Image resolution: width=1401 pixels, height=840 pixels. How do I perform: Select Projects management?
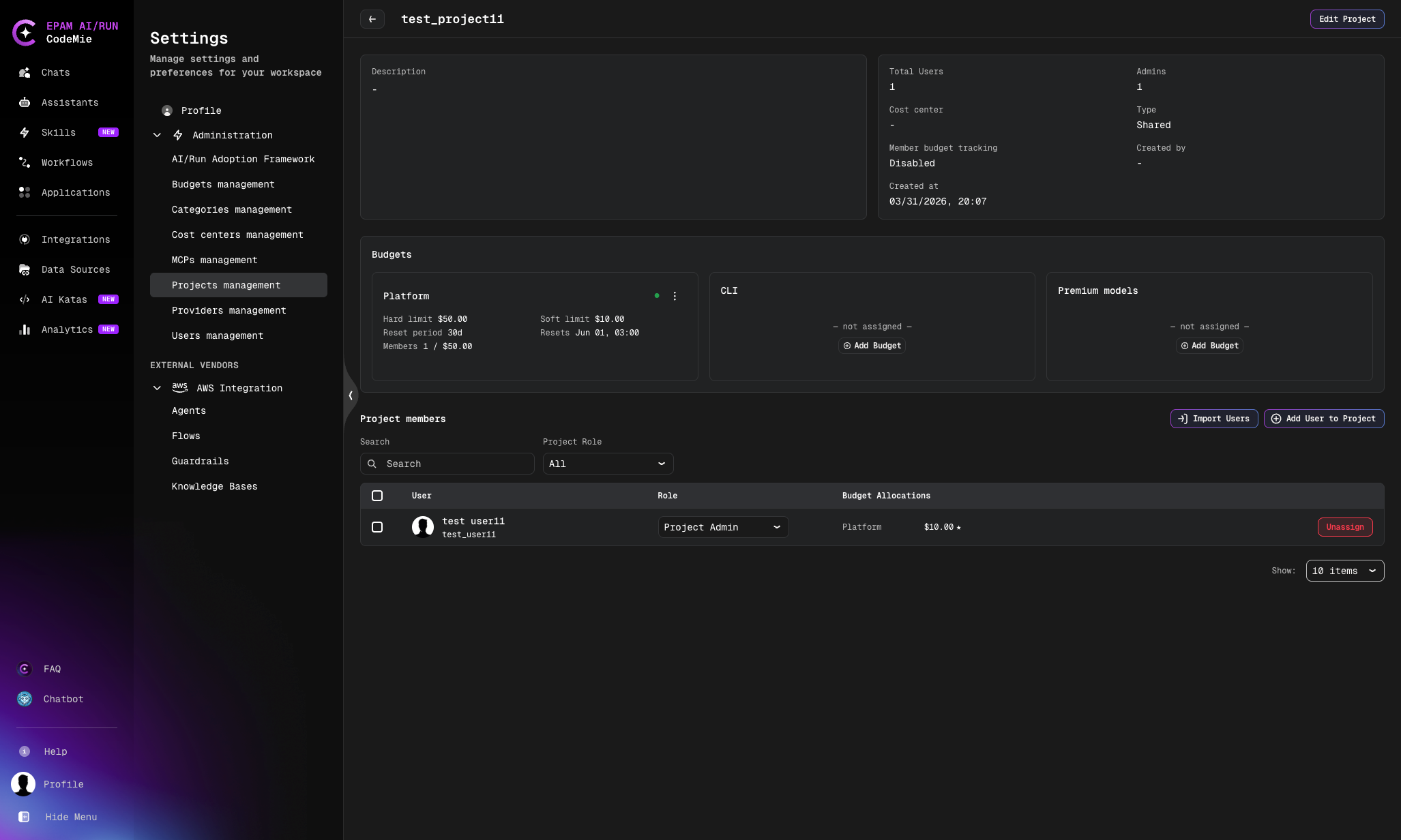point(239,285)
